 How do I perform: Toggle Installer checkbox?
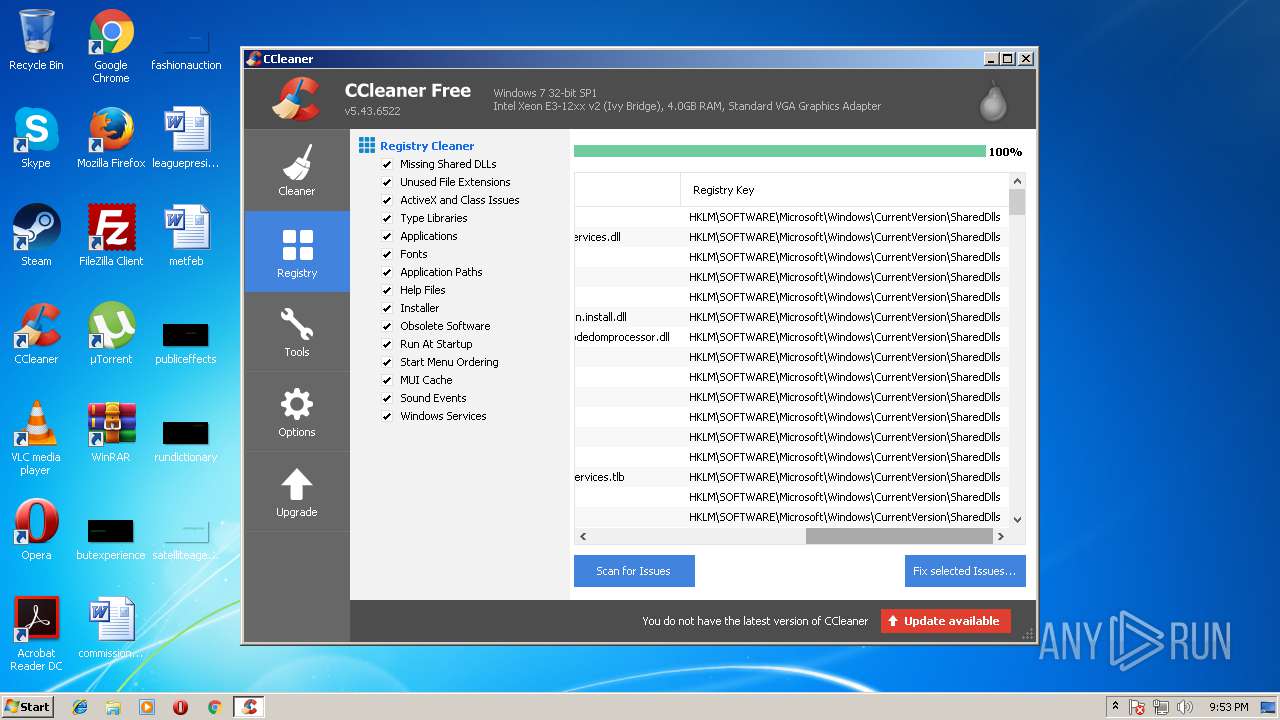click(x=387, y=309)
